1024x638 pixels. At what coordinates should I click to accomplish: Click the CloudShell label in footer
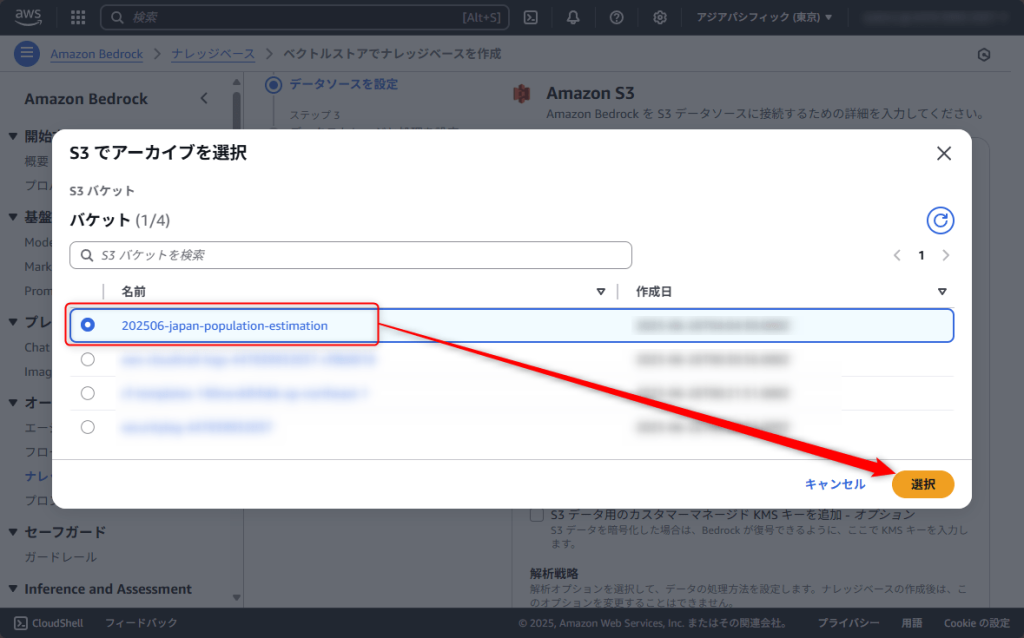pos(57,623)
